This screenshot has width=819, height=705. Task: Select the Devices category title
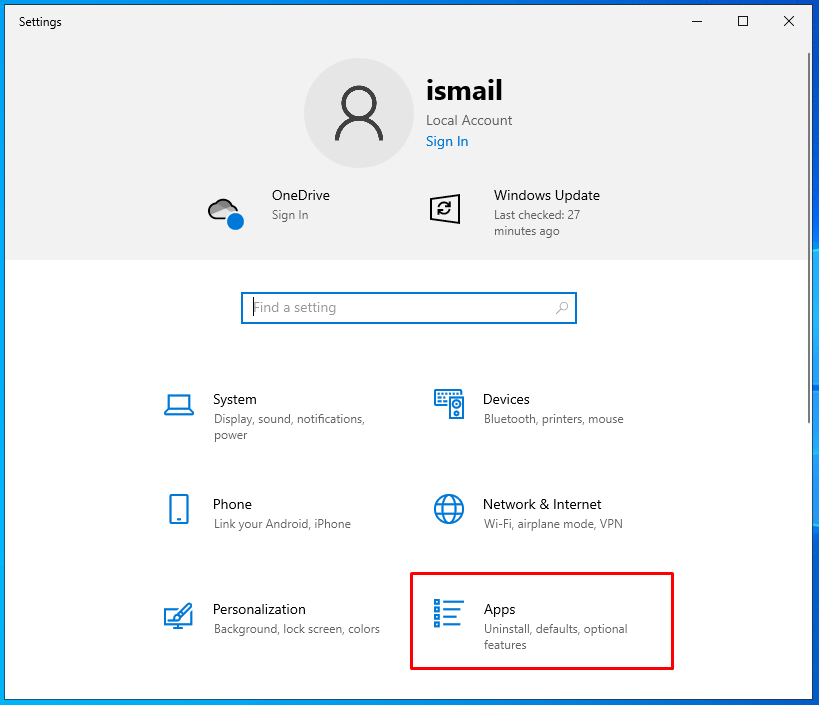(x=506, y=400)
